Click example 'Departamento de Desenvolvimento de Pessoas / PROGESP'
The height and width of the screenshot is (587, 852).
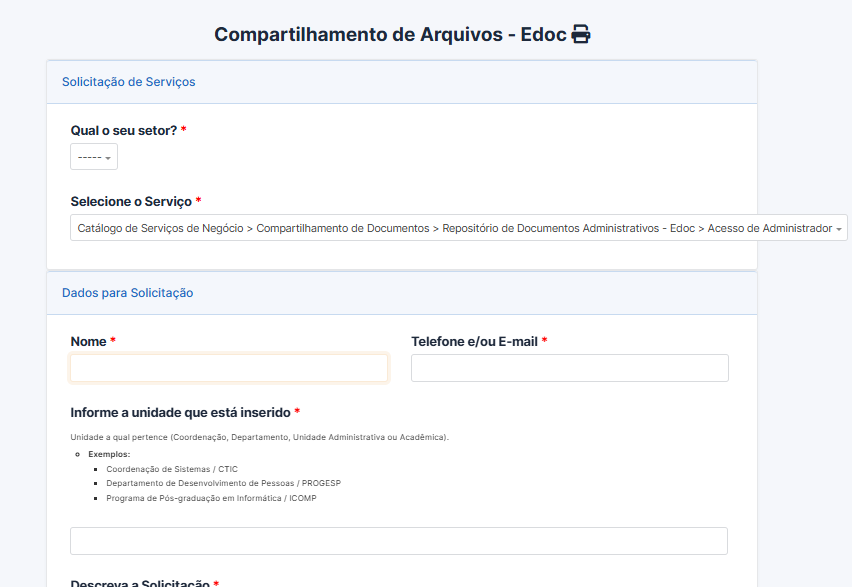click(x=223, y=483)
